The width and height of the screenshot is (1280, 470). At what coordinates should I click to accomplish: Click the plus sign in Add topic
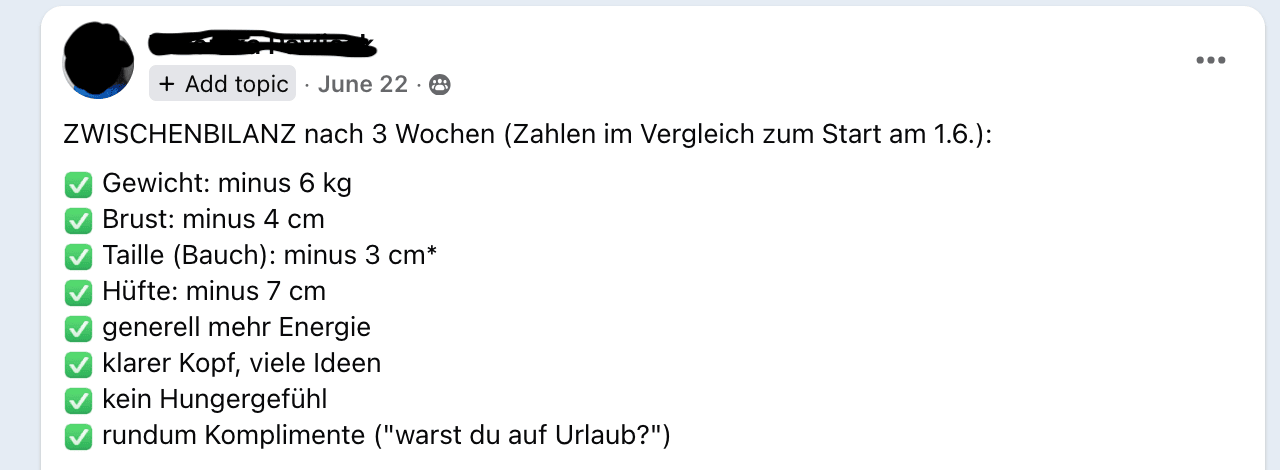coord(166,84)
